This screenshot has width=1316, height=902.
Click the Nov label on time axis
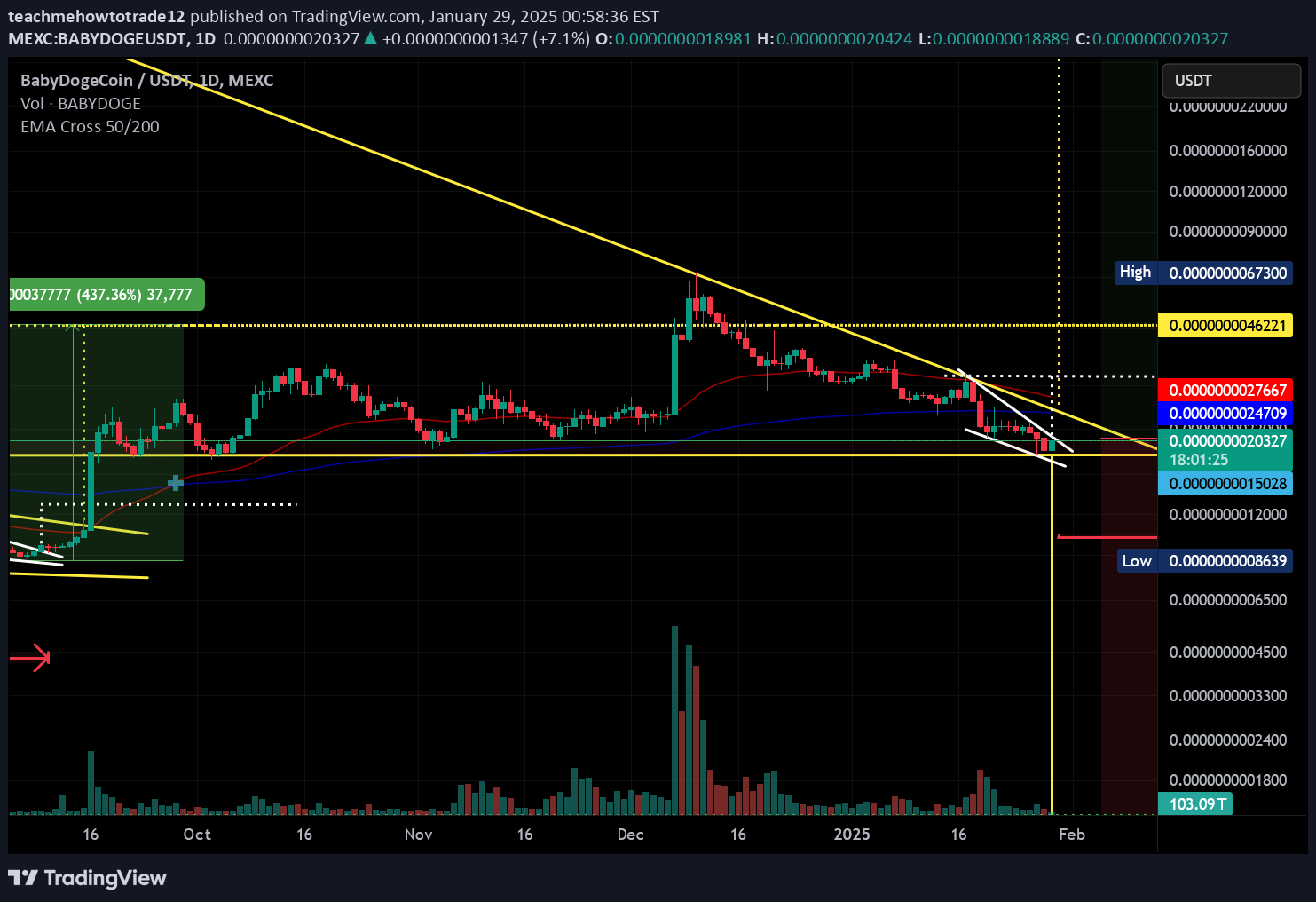418,835
